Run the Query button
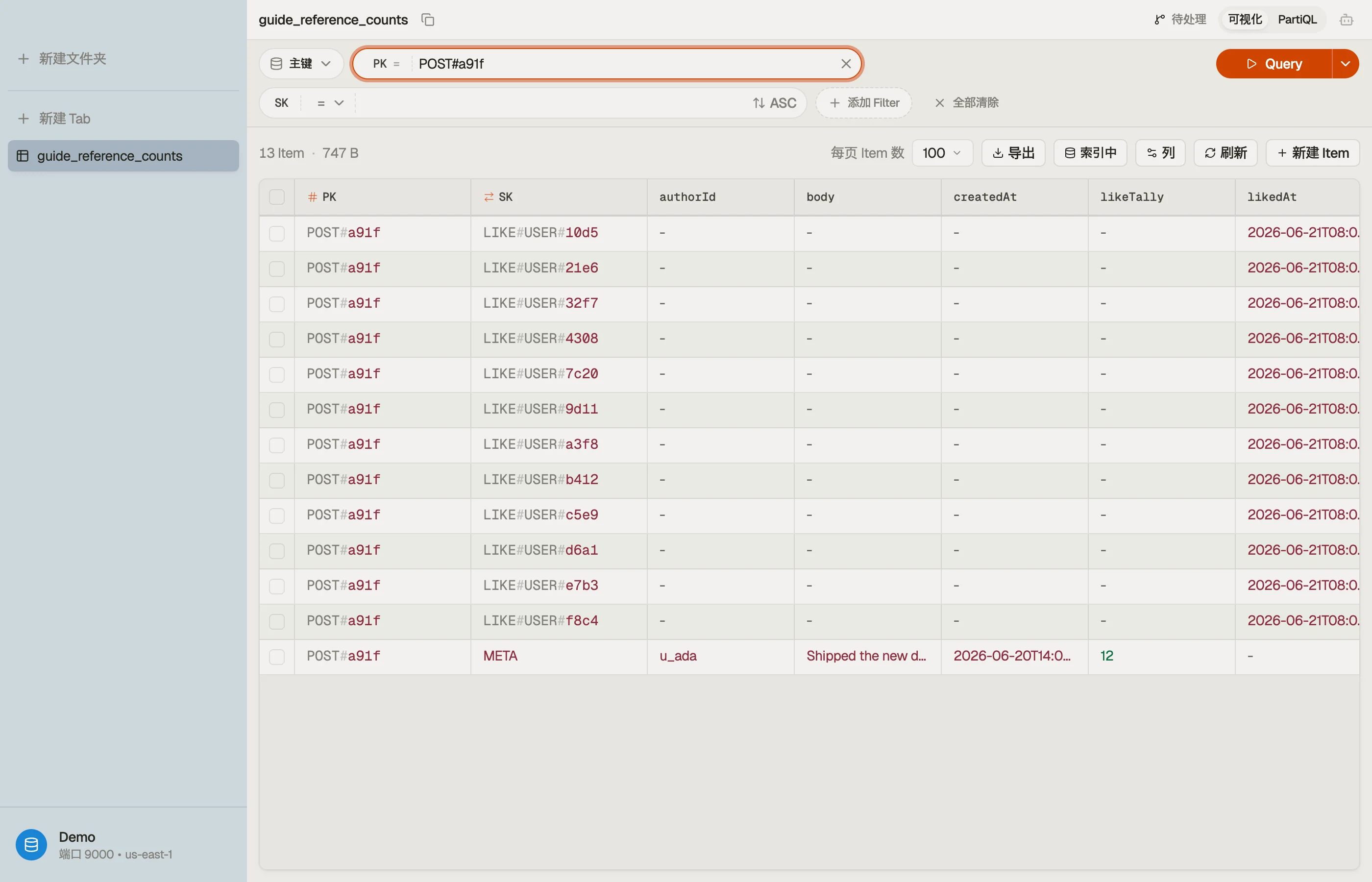1372x882 pixels. [1274, 64]
